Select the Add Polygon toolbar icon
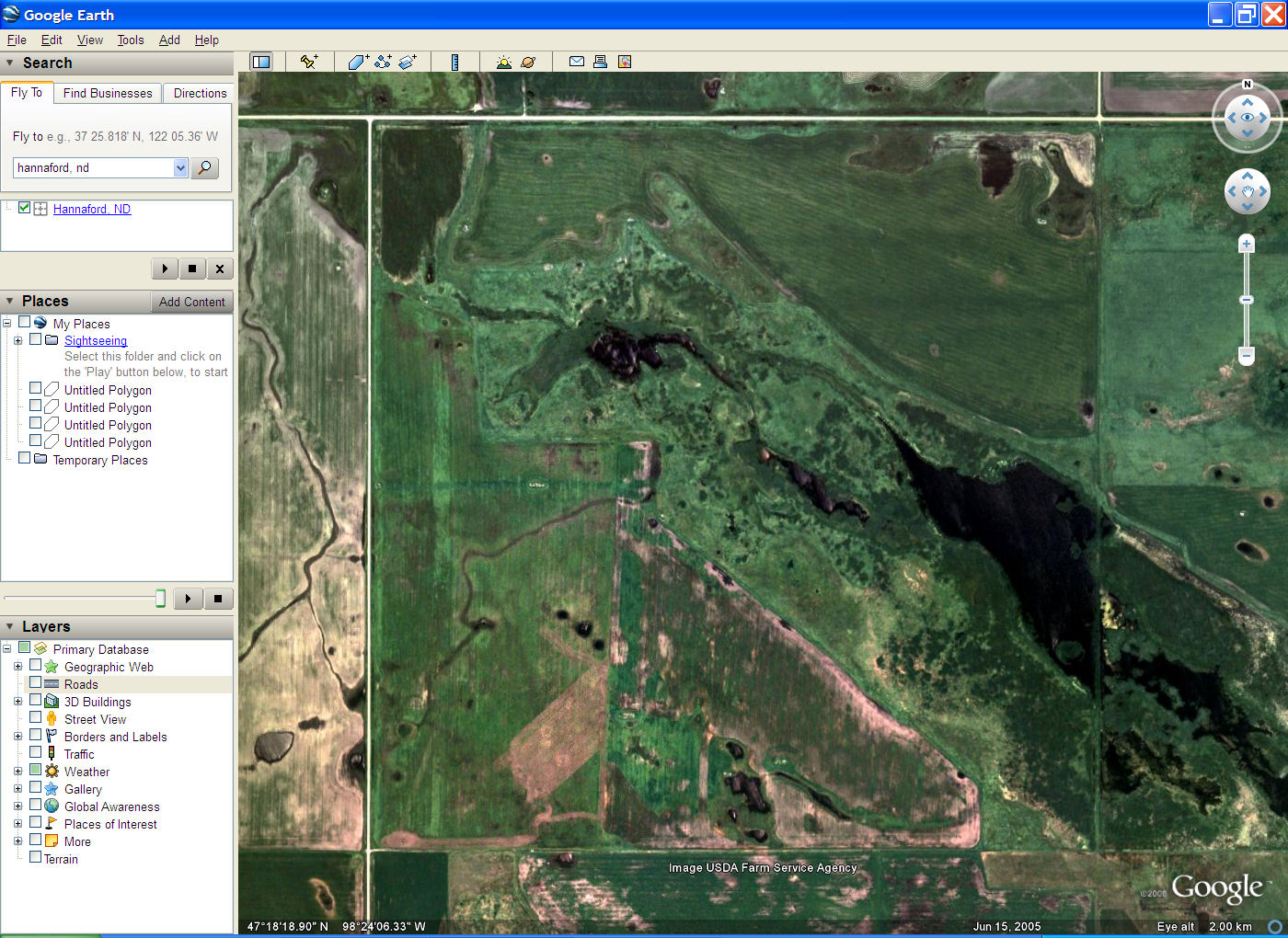Viewport: 1288px width, 938px height. [359, 62]
